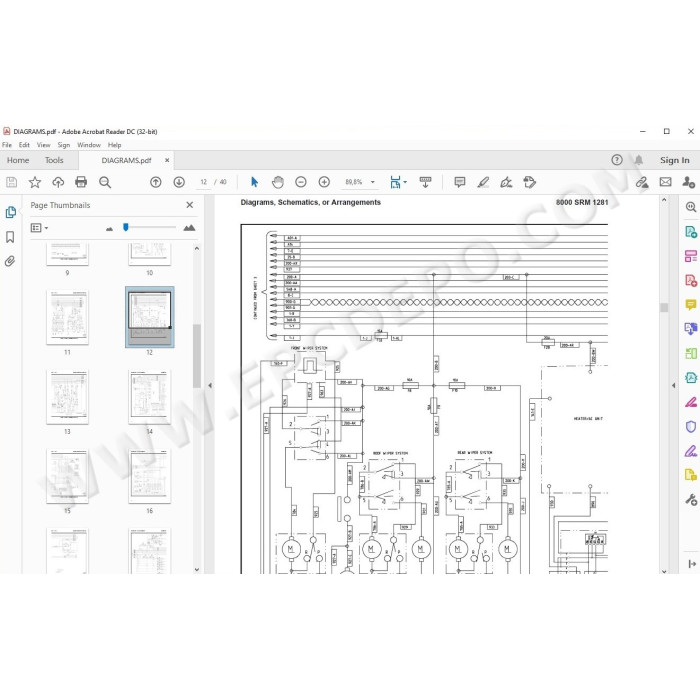Go to previous page arrow
This screenshot has height=700, width=700.
pyautogui.click(x=155, y=182)
